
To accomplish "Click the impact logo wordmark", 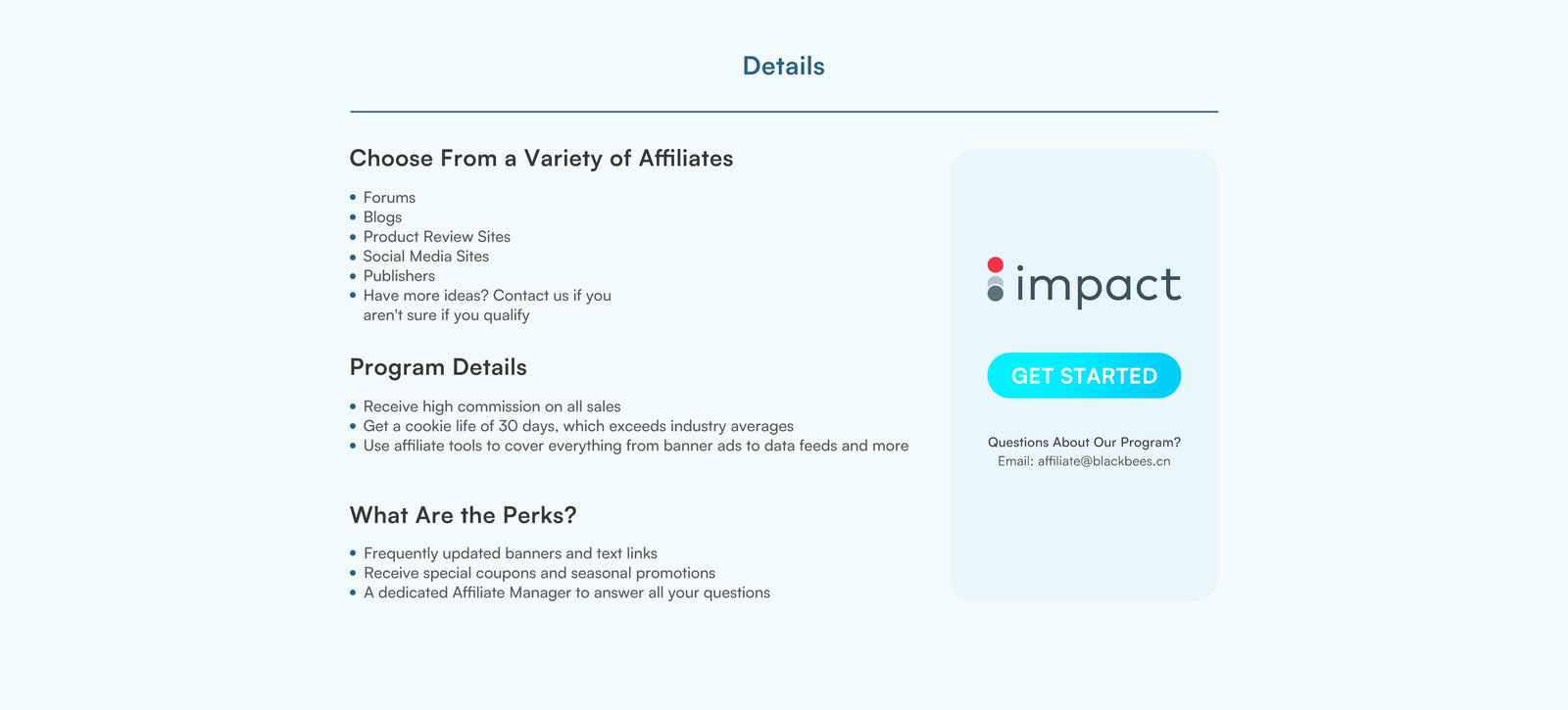I will pyautogui.click(x=1098, y=285).
